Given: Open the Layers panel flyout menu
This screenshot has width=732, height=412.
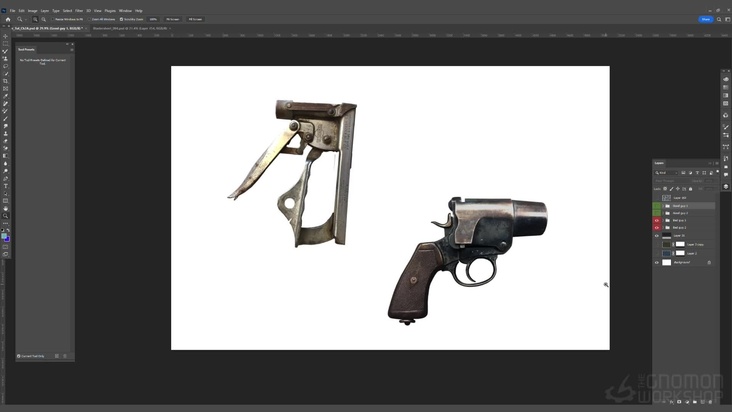Looking at the screenshot, I should [717, 163].
